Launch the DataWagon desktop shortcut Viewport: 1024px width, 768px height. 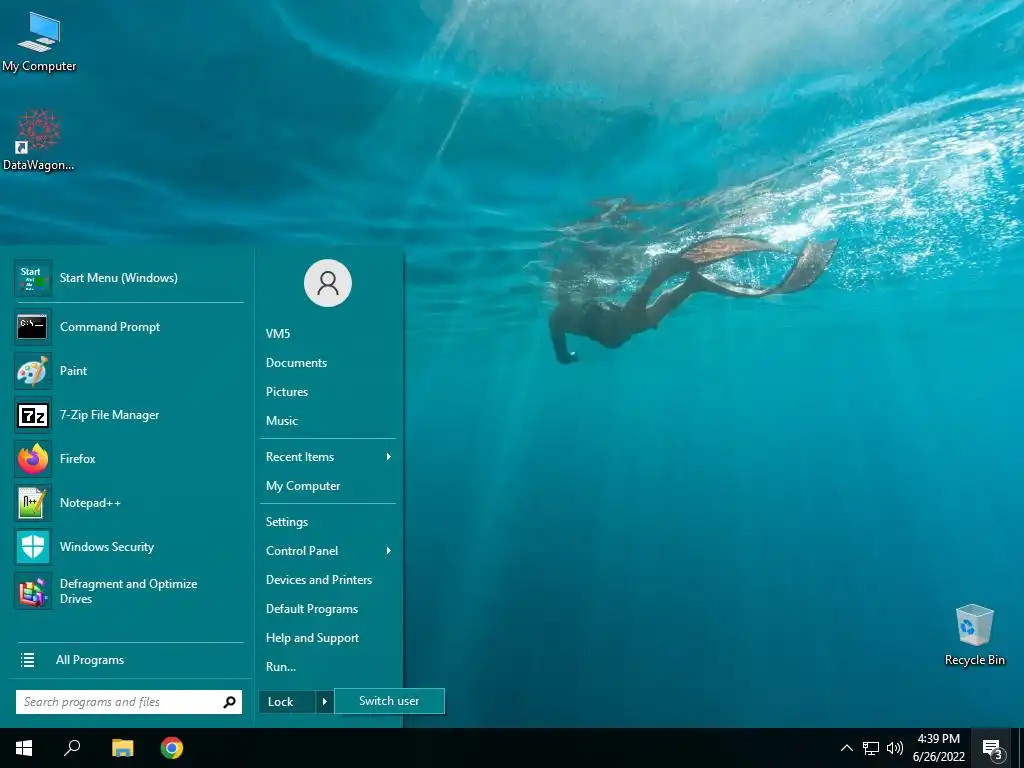39,140
